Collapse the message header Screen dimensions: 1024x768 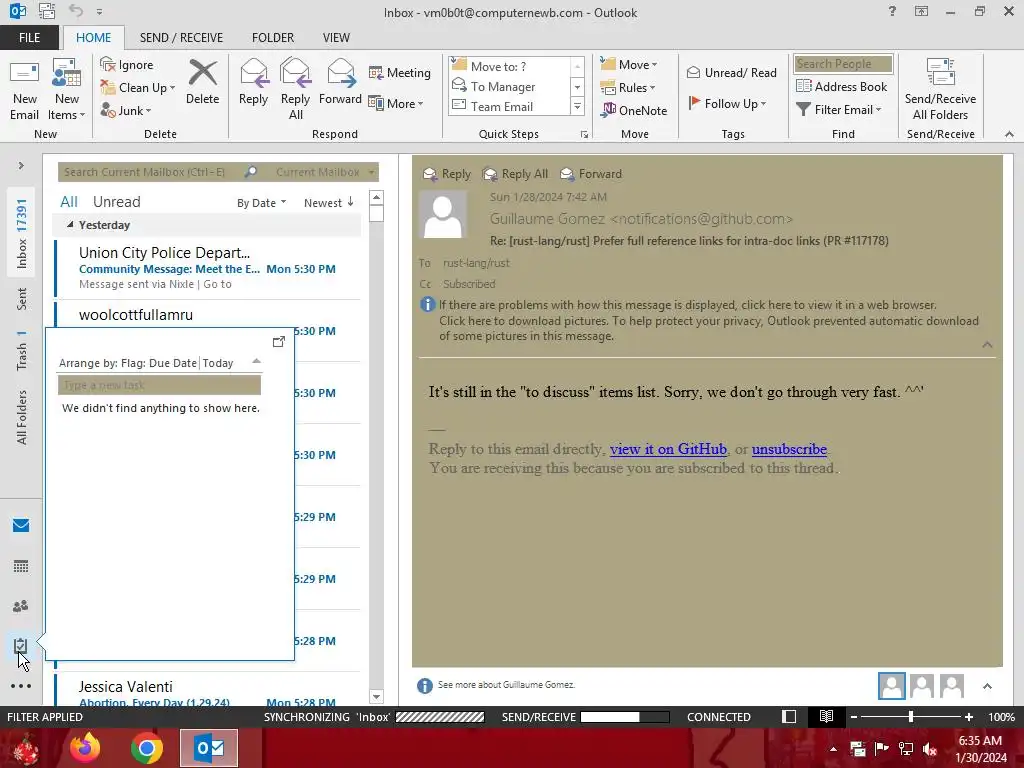(x=987, y=345)
